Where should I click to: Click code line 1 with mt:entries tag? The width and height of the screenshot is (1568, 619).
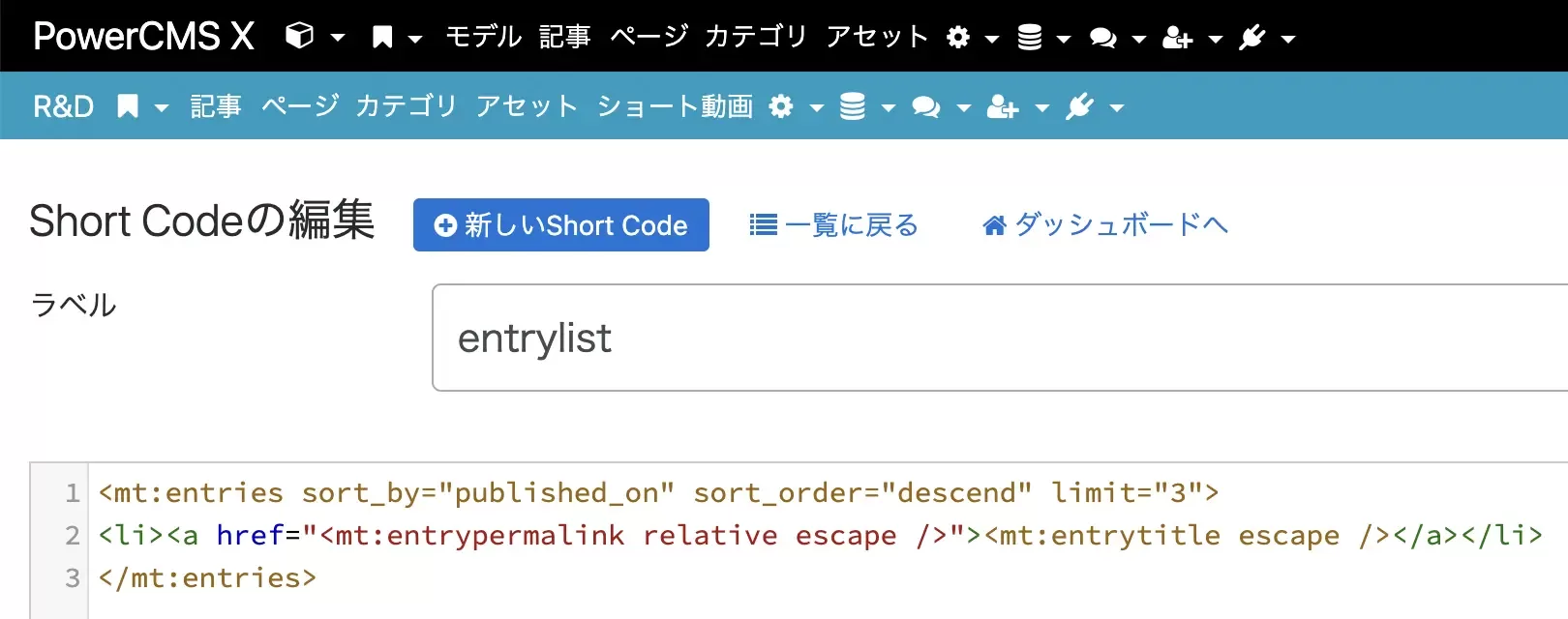tap(658, 493)
